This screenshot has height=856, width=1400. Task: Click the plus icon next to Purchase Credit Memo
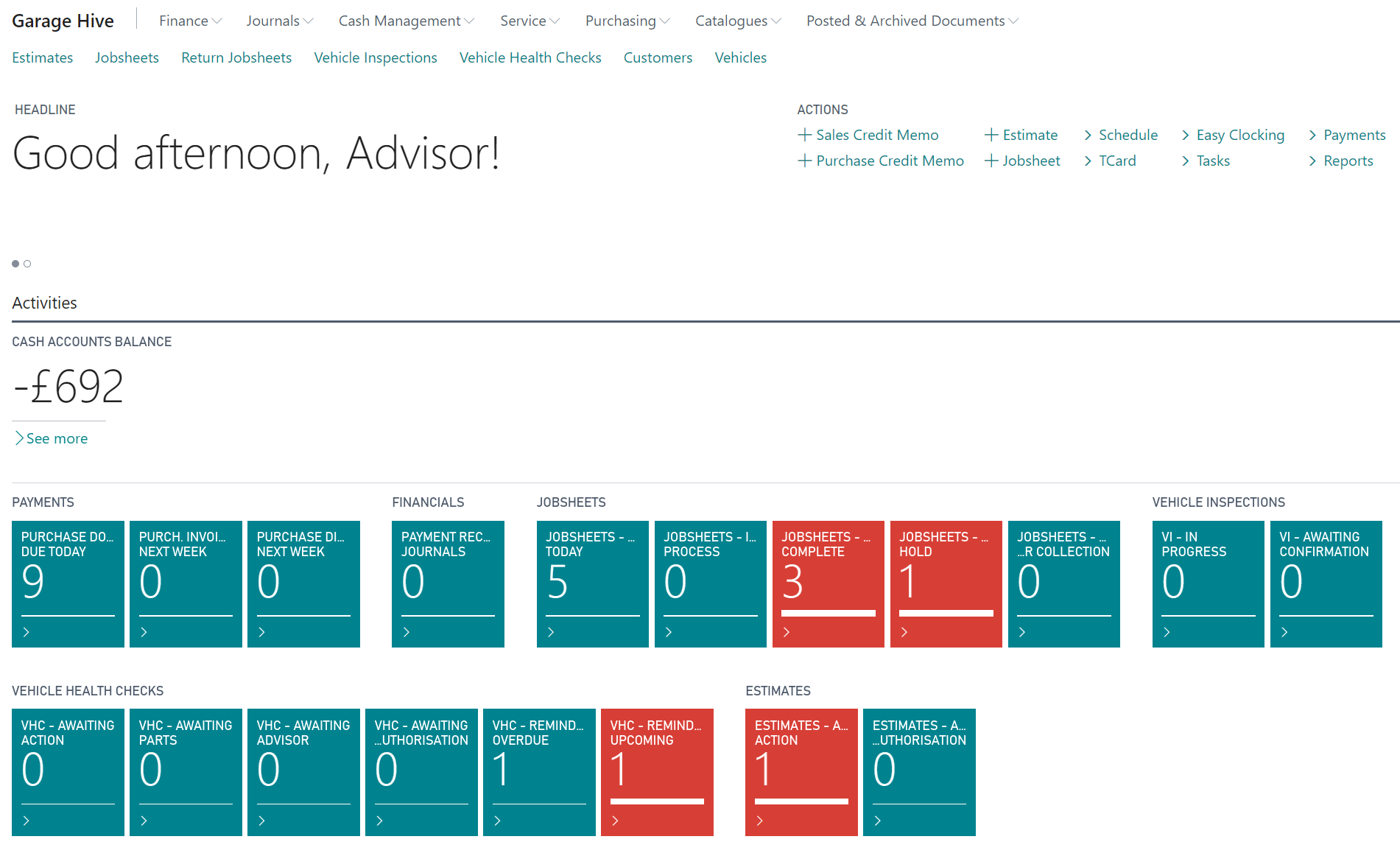804,161
